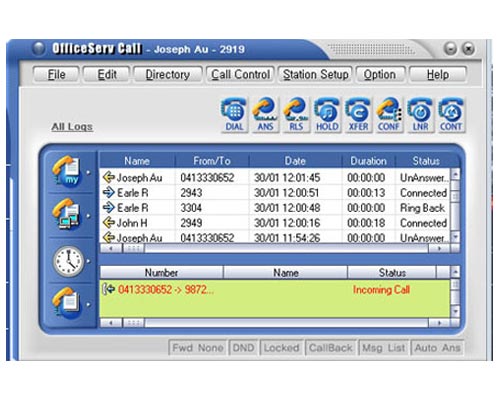Release the call using RLS icon
The width and height of the screenshot is (500, 400).
click(296, 115)
